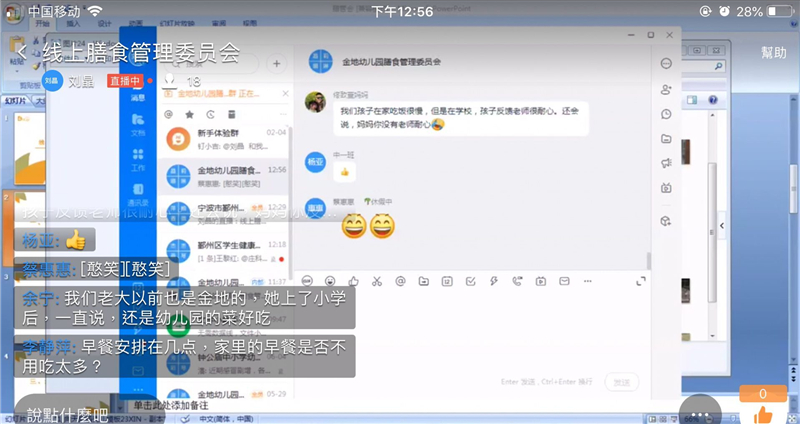Open the 鄞州区学生健康 conversation

point(224,251)
